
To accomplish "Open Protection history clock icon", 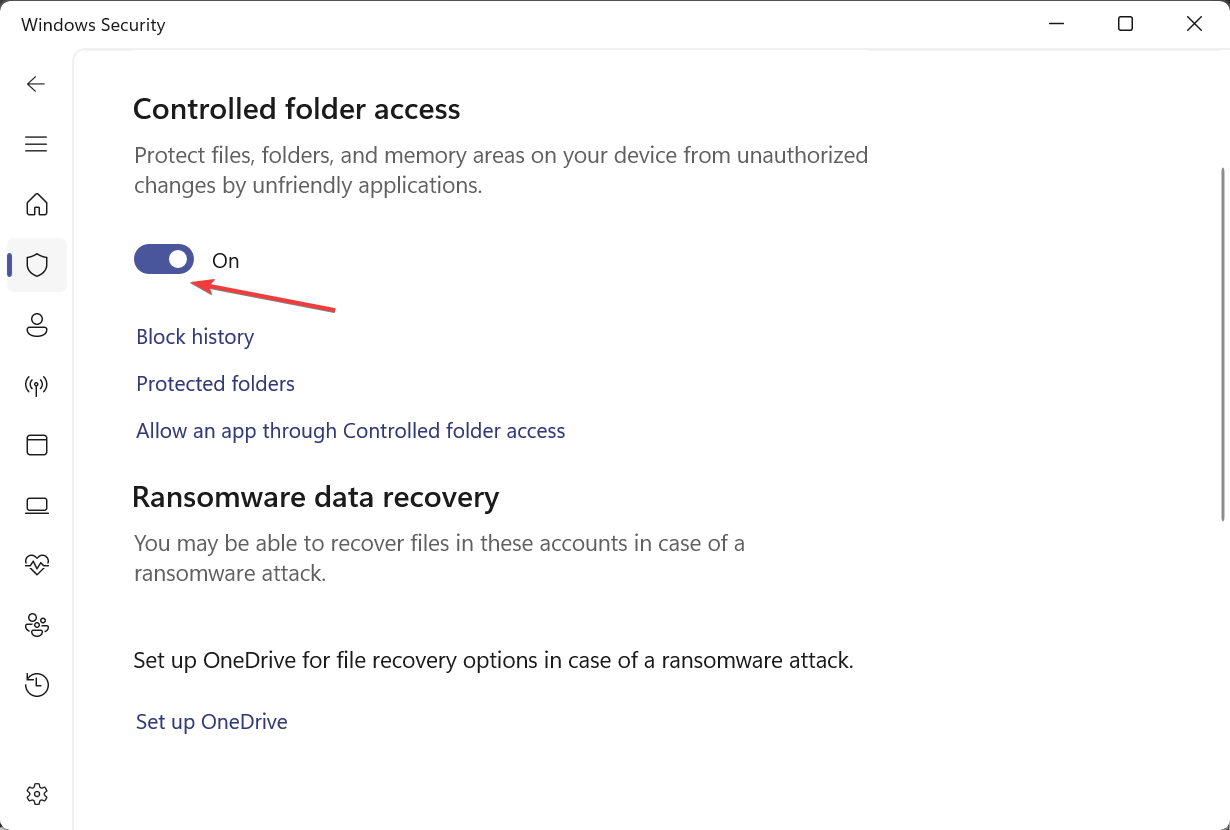I will (x=37, y=685).
